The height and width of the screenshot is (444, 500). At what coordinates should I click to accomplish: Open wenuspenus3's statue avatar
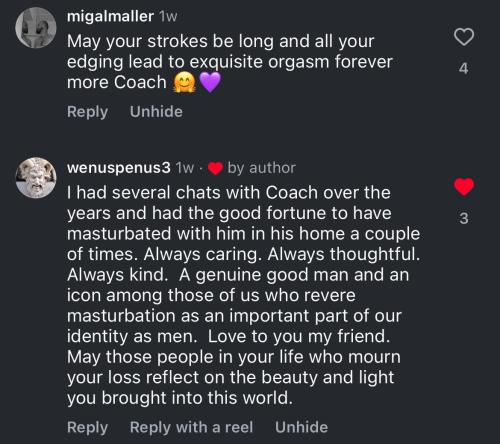[x=36, y=178]
